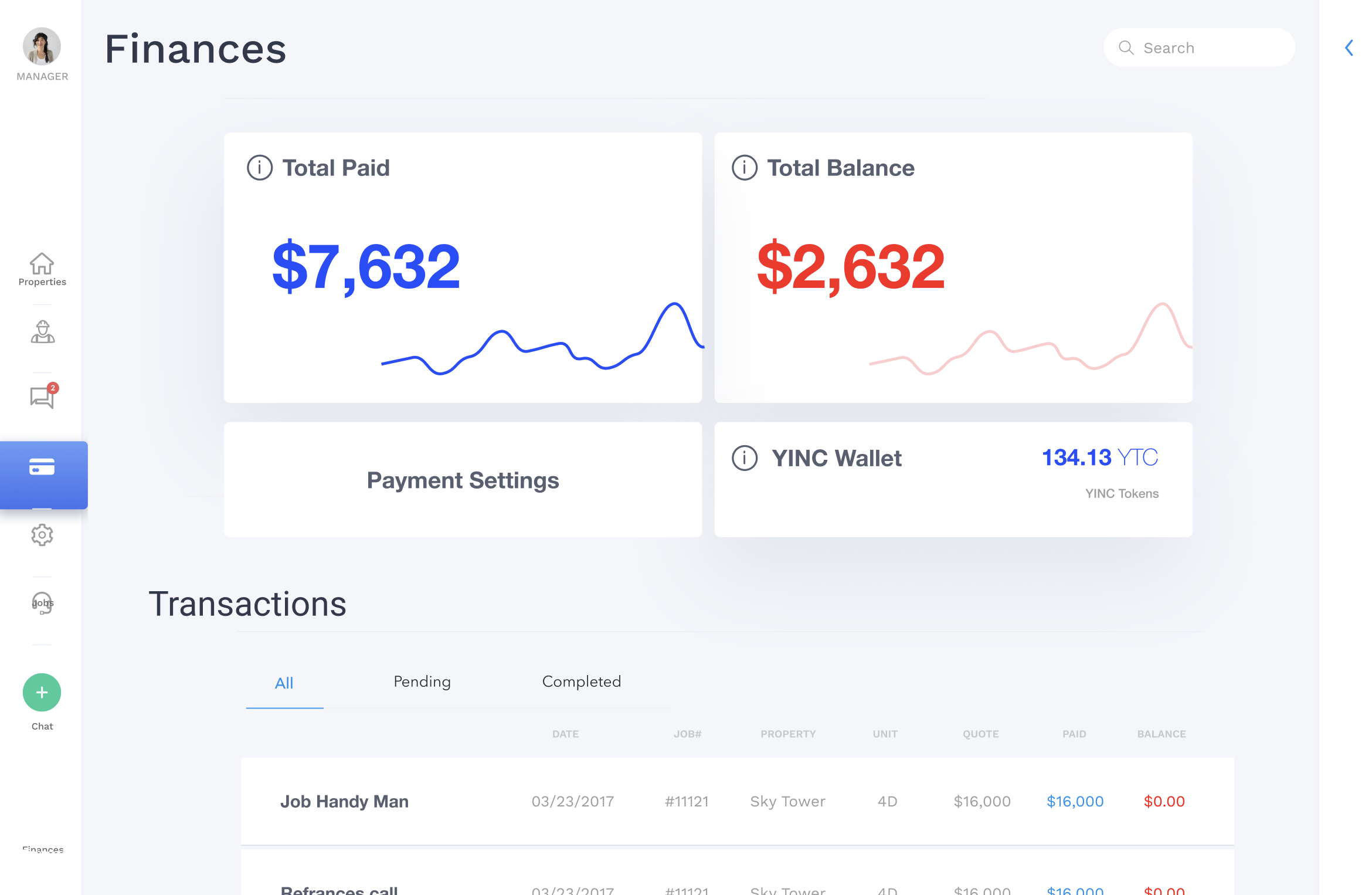Screen dimensions: 1372x895
Task: Select the Finances credit card sidebar icon
Action: 42,467
